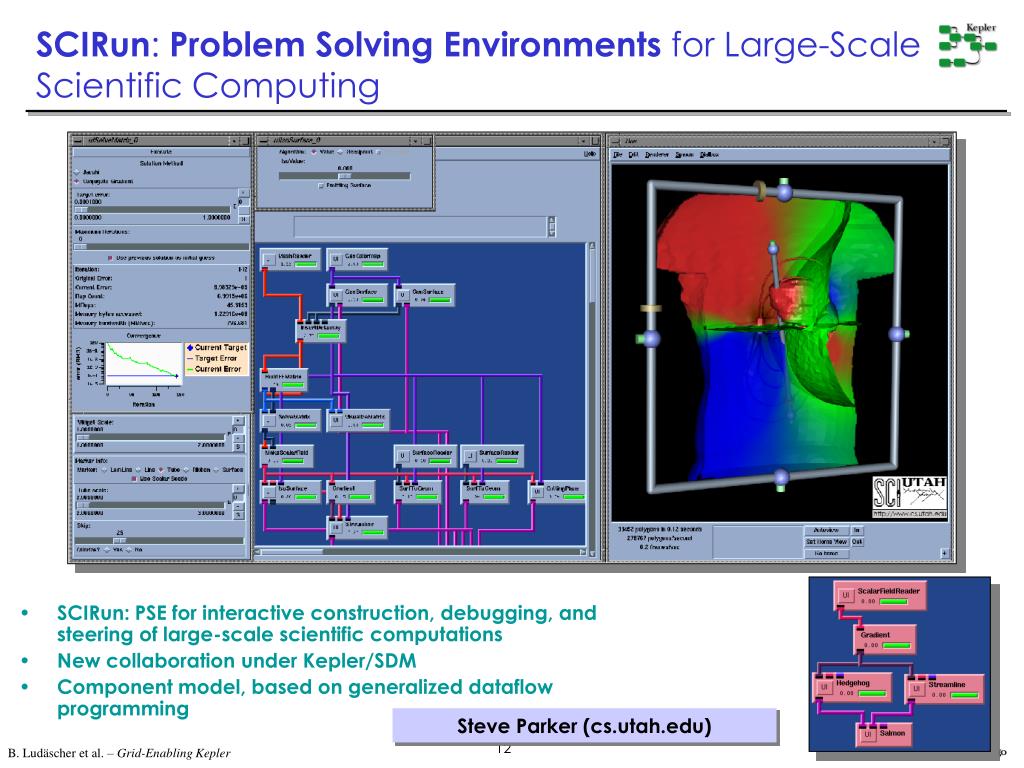
Task: Click the top sphere handle on viewer frame
Action: tap(784, 192)
